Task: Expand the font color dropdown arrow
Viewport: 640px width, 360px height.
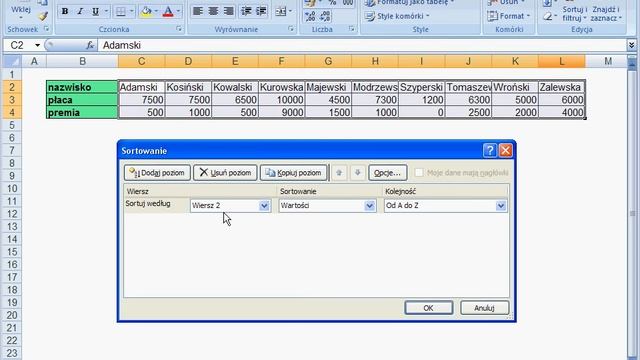Action: [178, 11]
